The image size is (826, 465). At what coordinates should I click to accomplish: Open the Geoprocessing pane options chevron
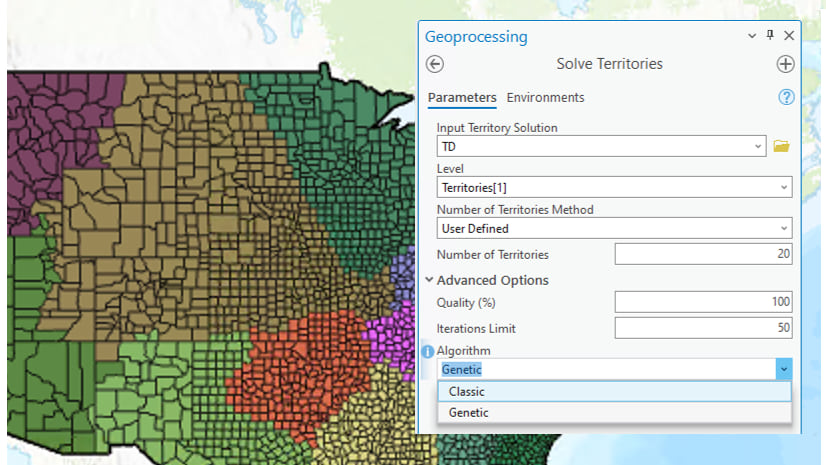coord(752,35)
